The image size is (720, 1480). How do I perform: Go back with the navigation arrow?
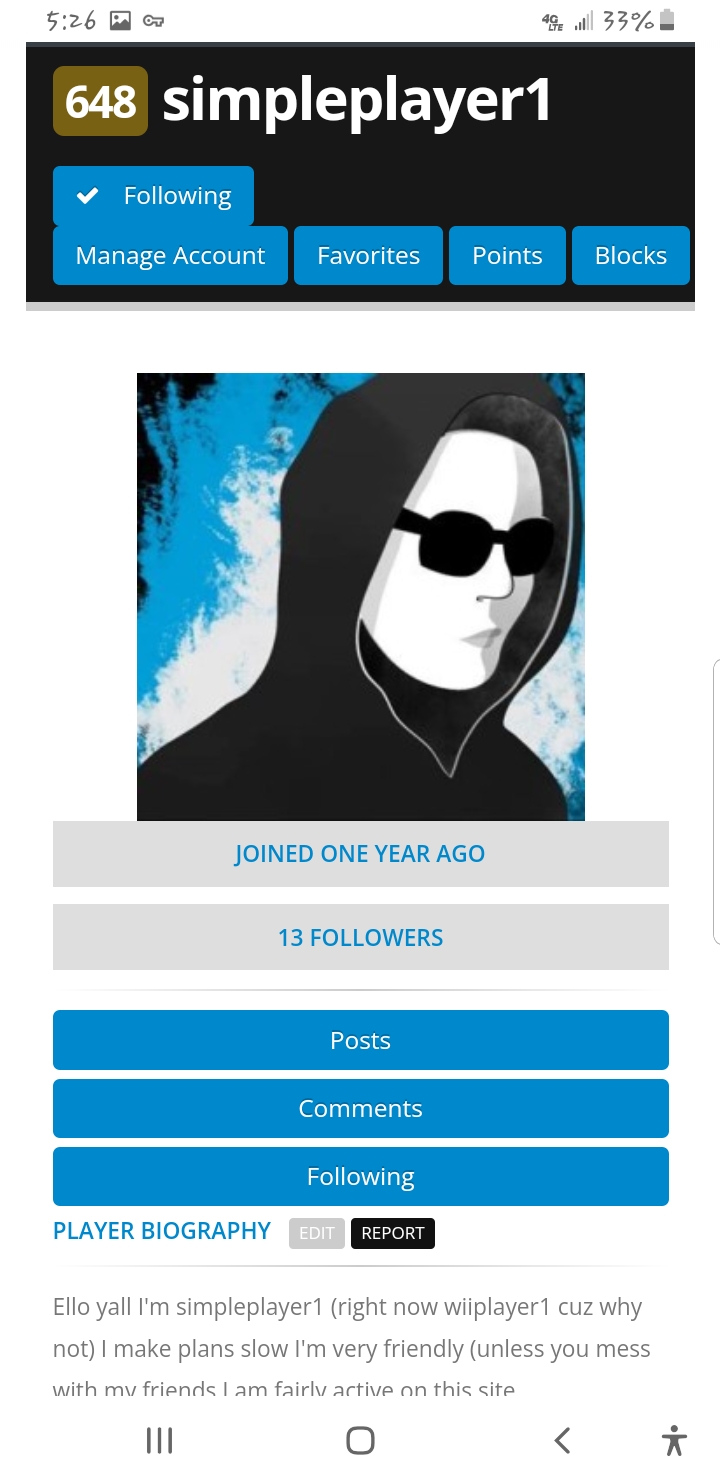tap(562, 1440)
